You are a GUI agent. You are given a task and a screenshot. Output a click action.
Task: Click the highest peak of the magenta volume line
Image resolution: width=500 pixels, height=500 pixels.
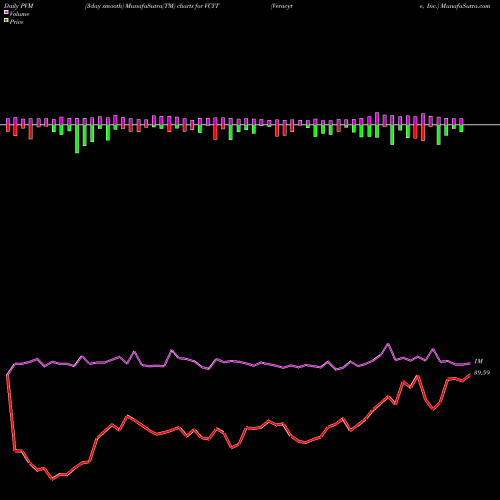click(388, 344)
